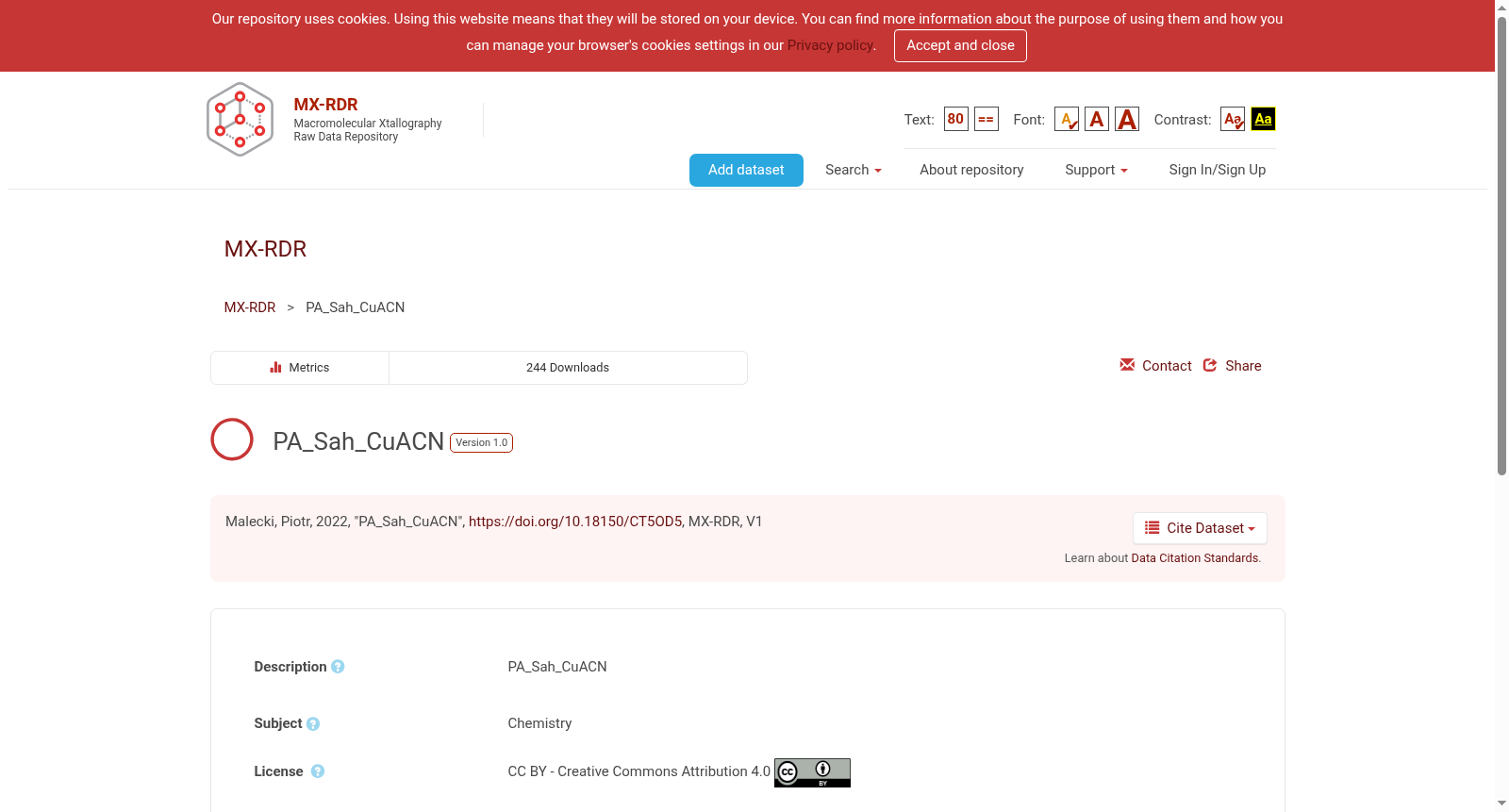Choose the medium font size A
Image resolution: width=1509 pixels, height=812 pixels.
coord(1097,119)
